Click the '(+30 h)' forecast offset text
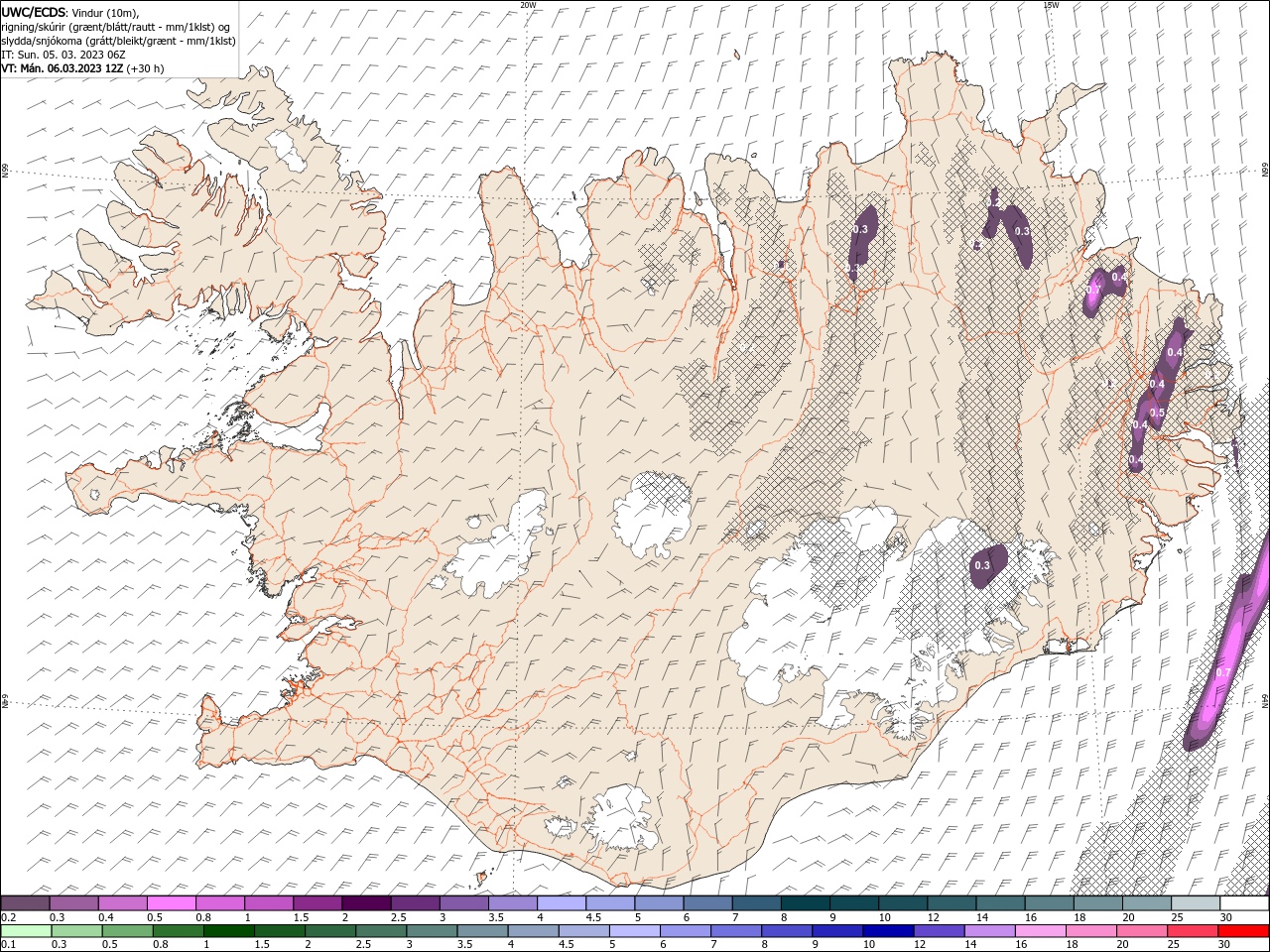 click(x=146, y=68)
